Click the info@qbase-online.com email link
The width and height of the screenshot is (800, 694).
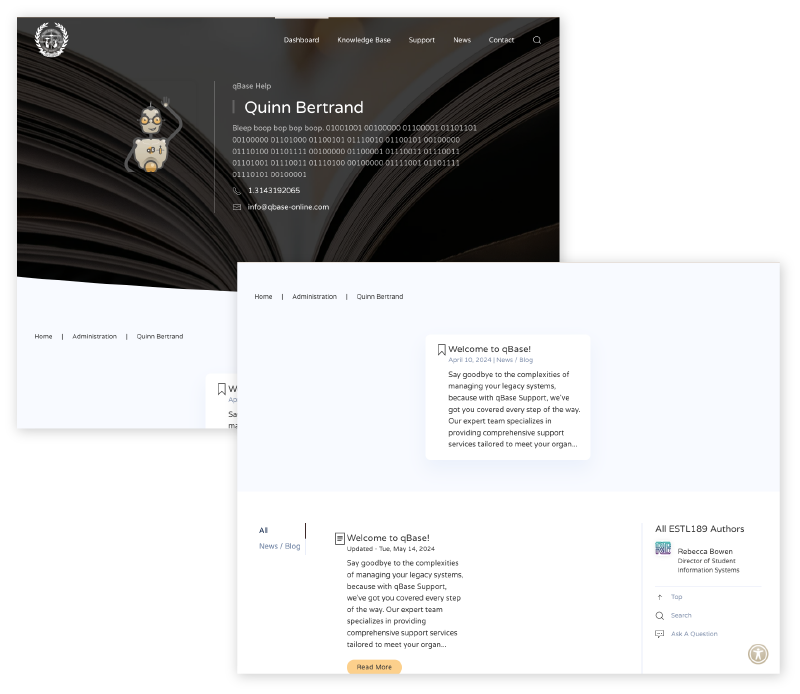pos(288,207)
